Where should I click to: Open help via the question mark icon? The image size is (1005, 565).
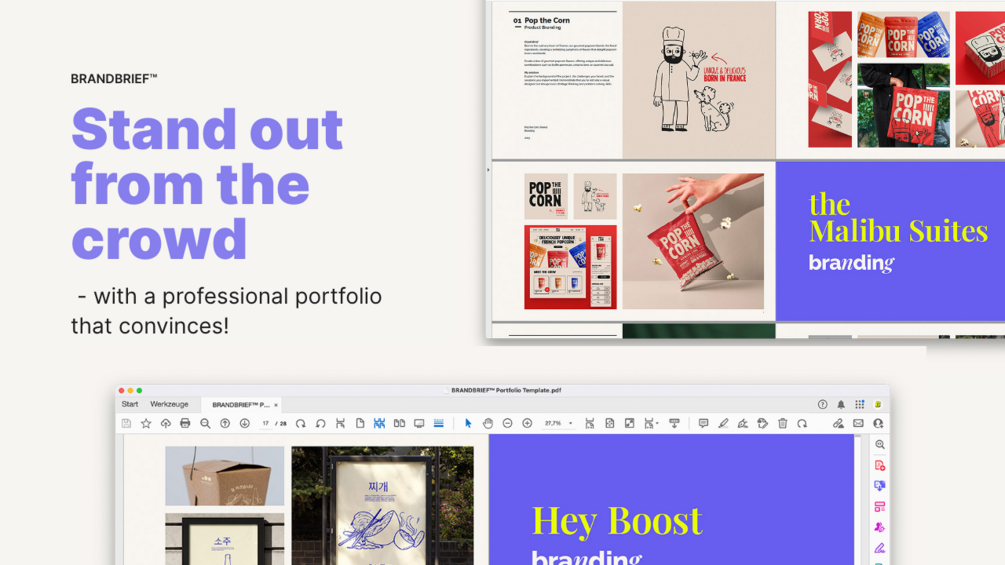tap(822, 404)
